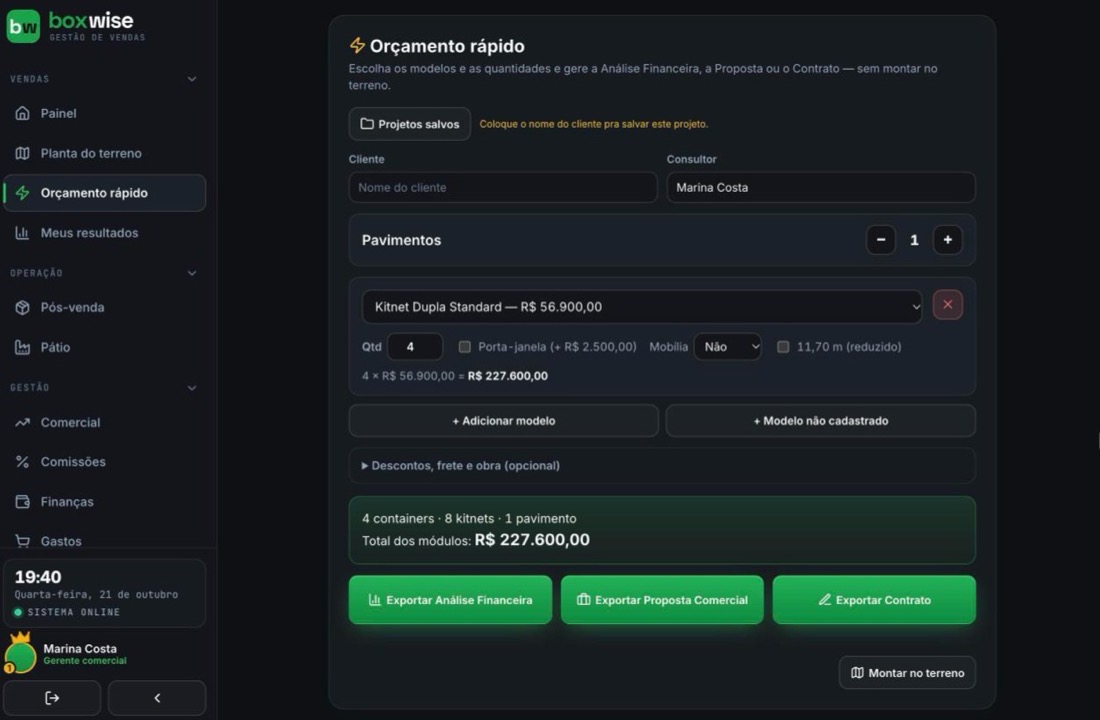Open Pátio section
The image size is (1100, 720).
point(105,347)
